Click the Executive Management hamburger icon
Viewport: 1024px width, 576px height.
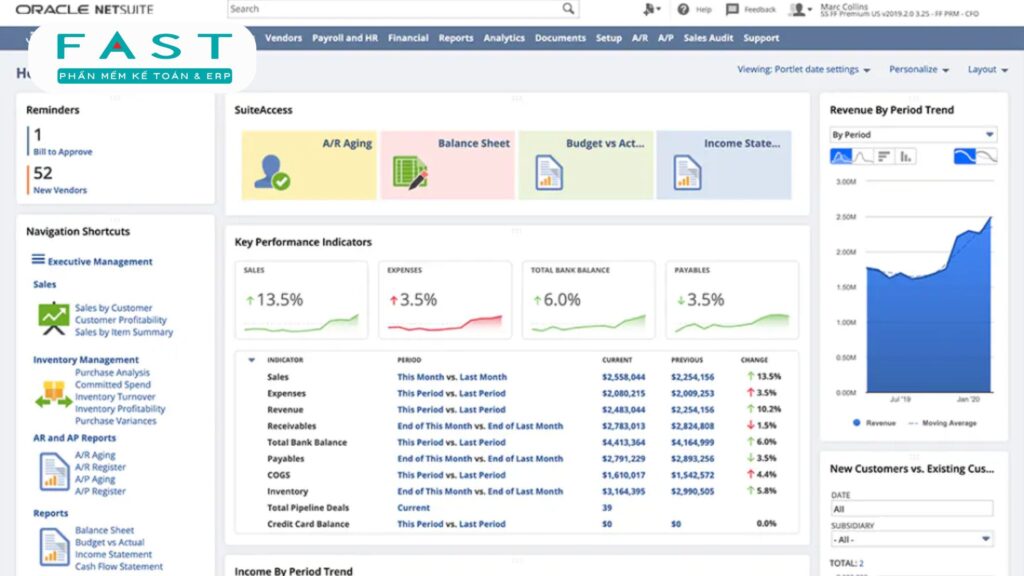tap(39, 260)
